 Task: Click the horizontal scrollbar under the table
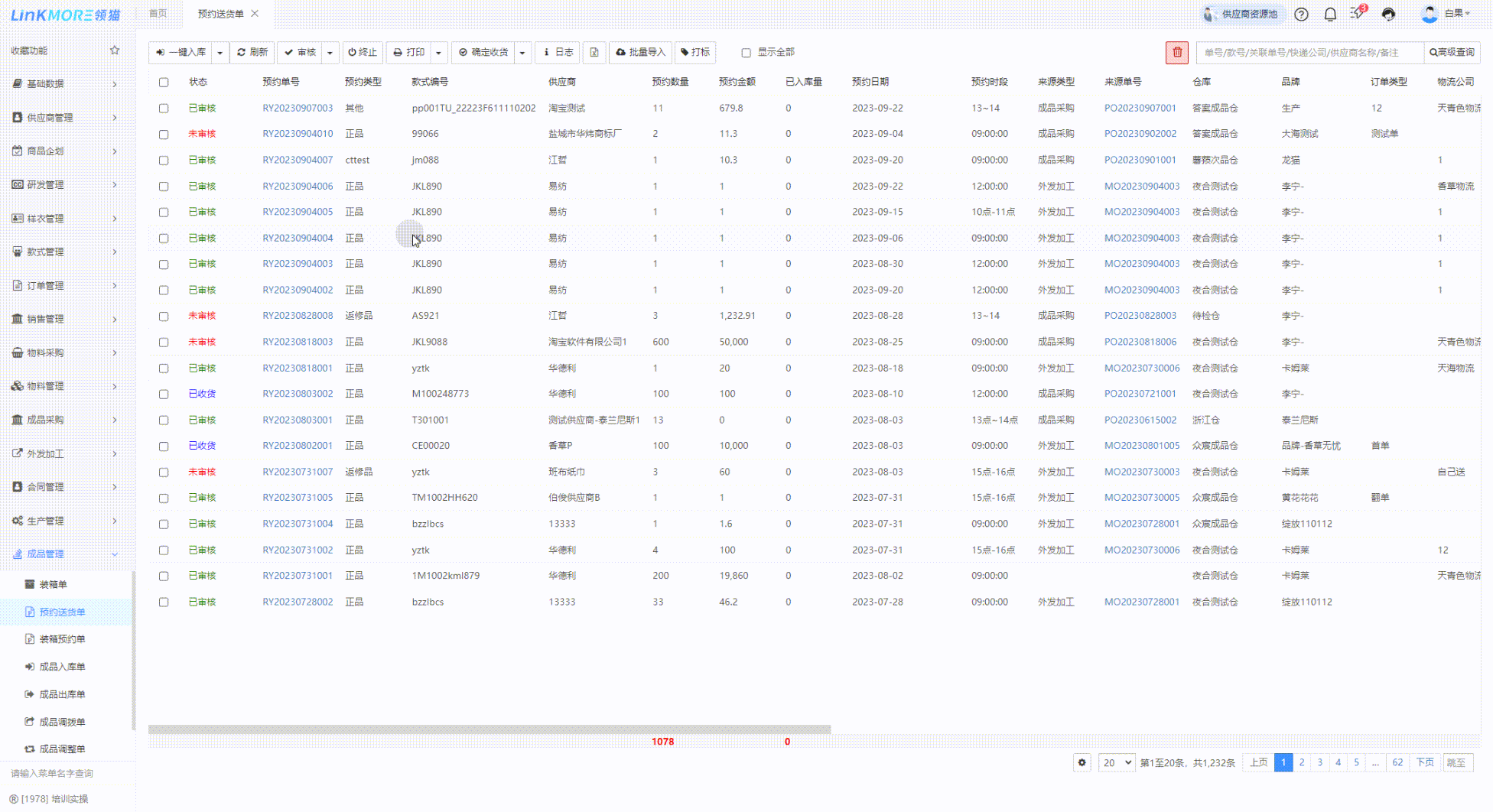click(x=490, y=729)
